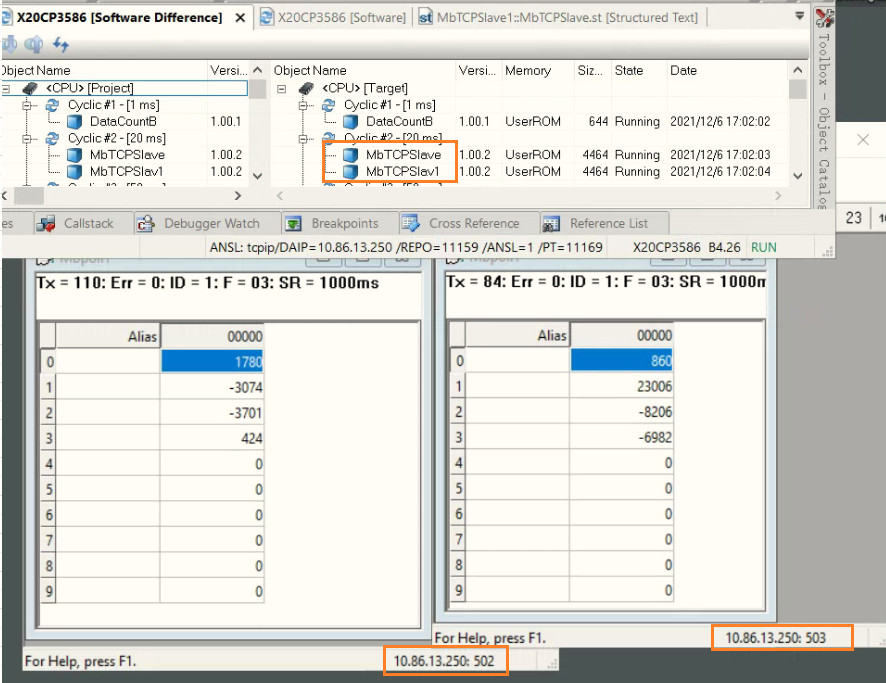Click the Cyclic #1 icon in Target tree

click(329, 105)
